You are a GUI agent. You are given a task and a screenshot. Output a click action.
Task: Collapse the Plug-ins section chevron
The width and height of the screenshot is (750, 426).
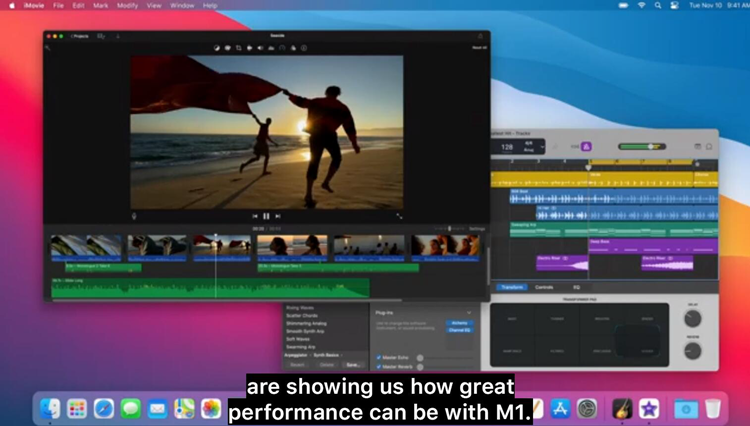tap(469, 313)
